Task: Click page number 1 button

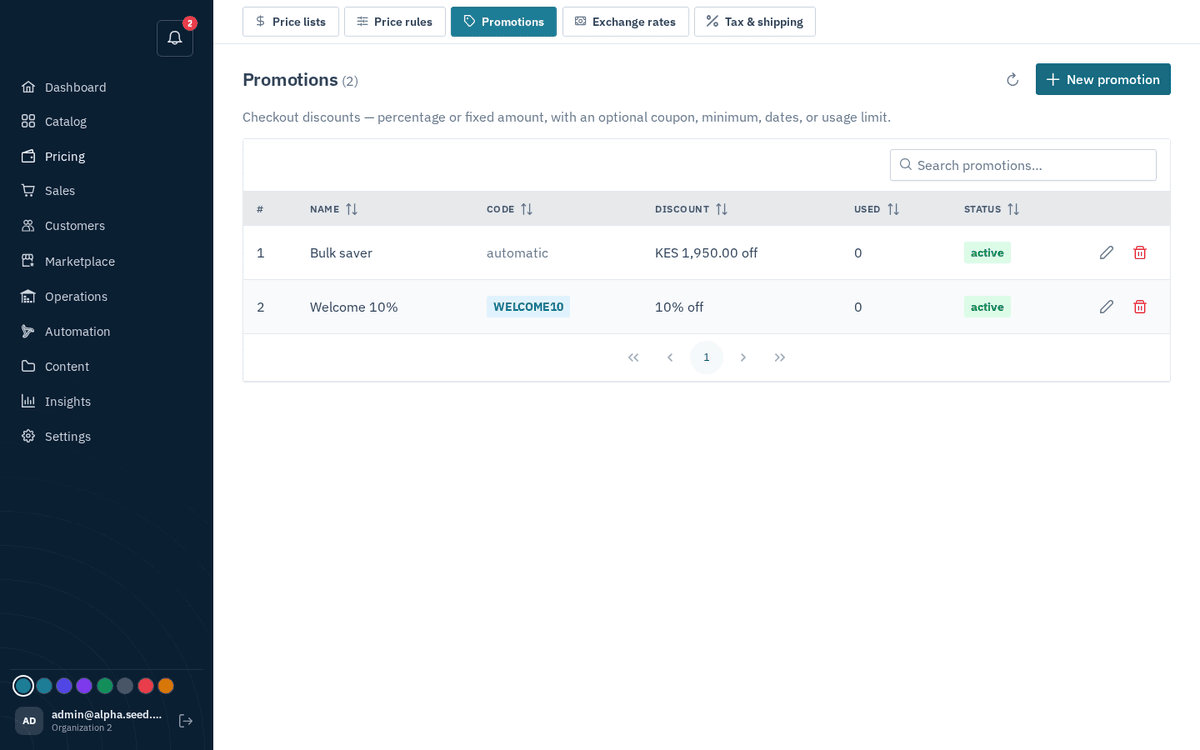Action: (706, 357)
